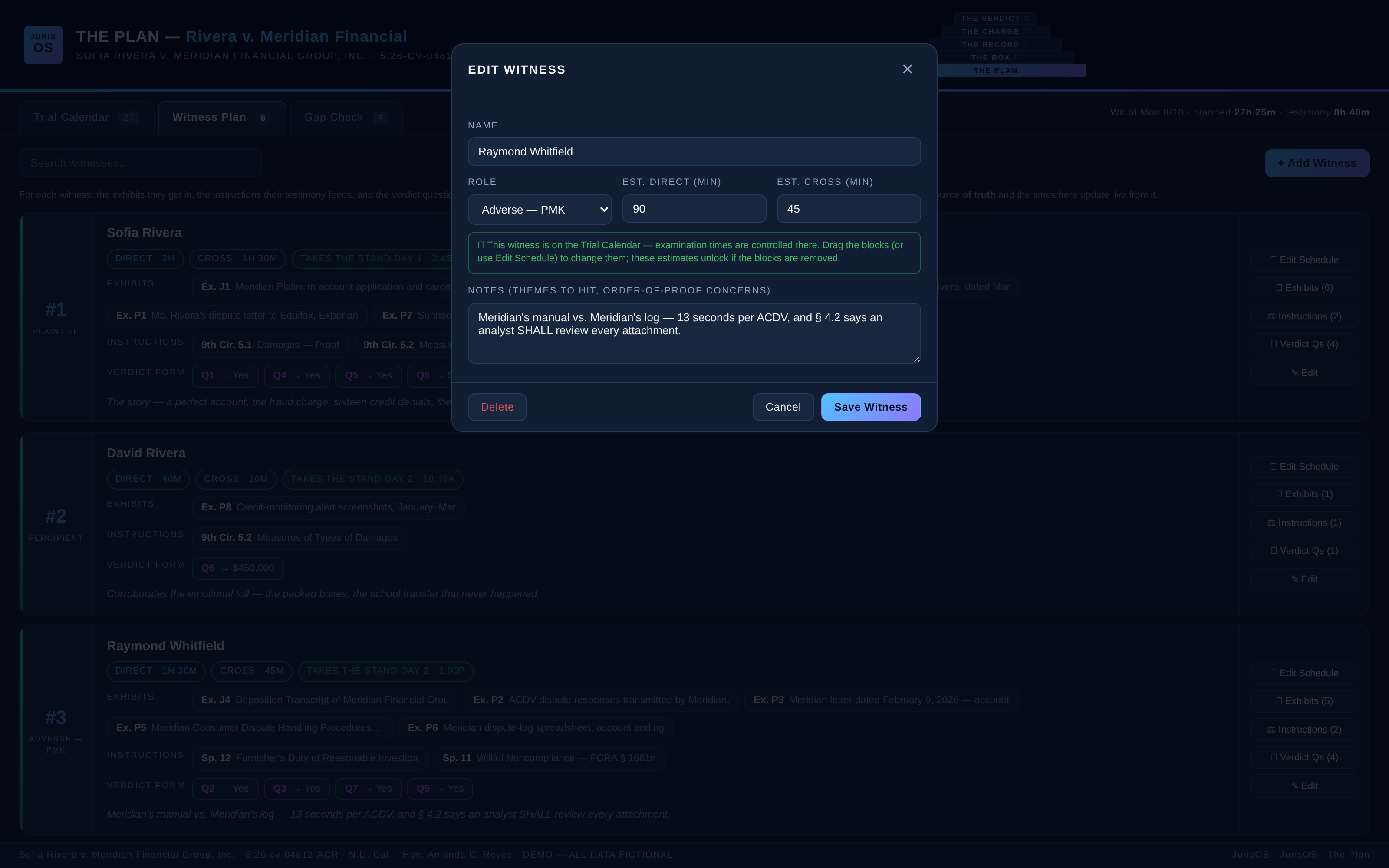Screen dimensions: 1389x868
Task: Click verdict chip Q7 → Yes
Action: 369,789
